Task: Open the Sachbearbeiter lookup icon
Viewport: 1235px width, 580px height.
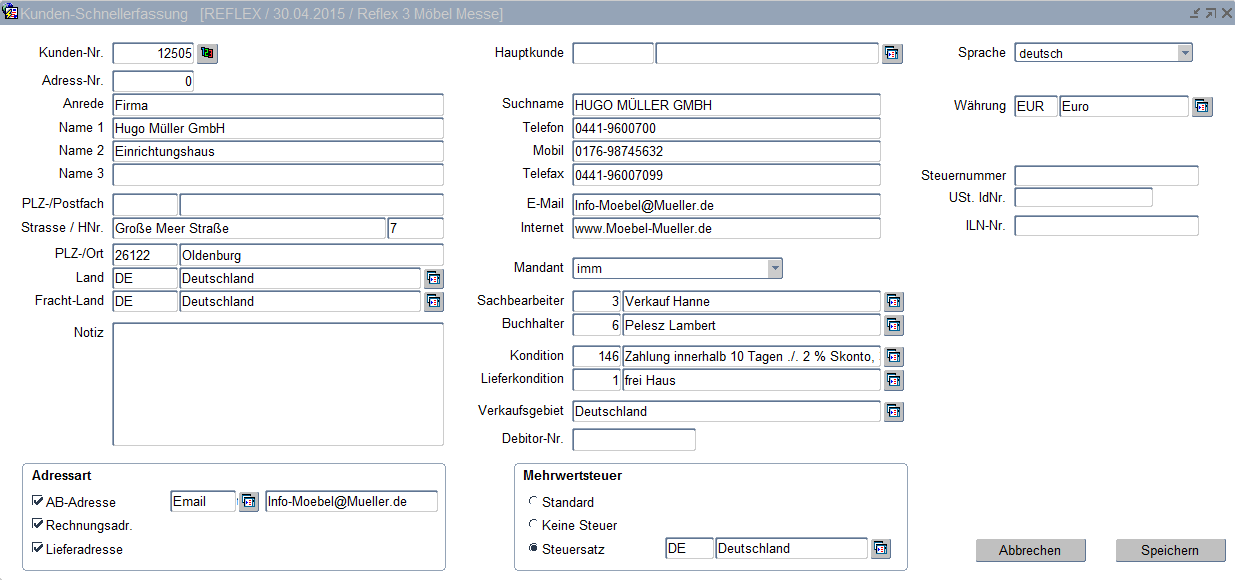Action: click(893, 301)
